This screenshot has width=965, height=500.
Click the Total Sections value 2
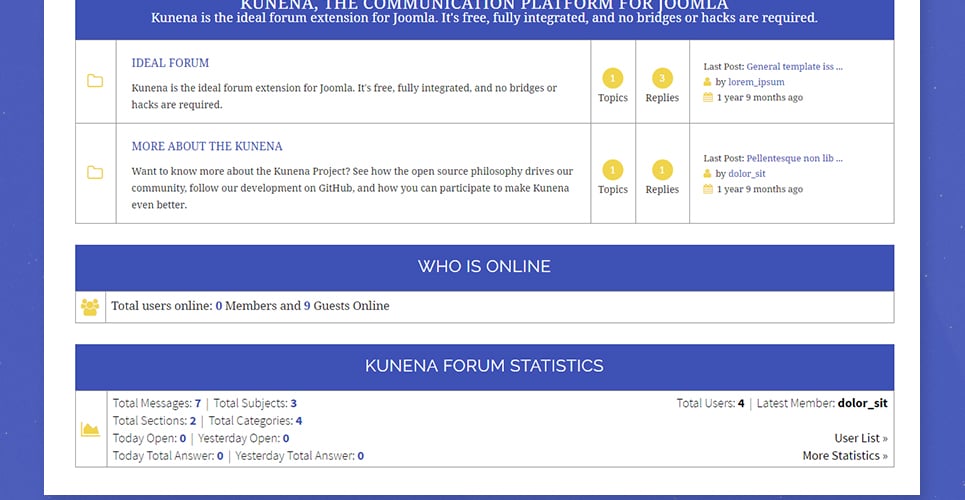[193, 421]
